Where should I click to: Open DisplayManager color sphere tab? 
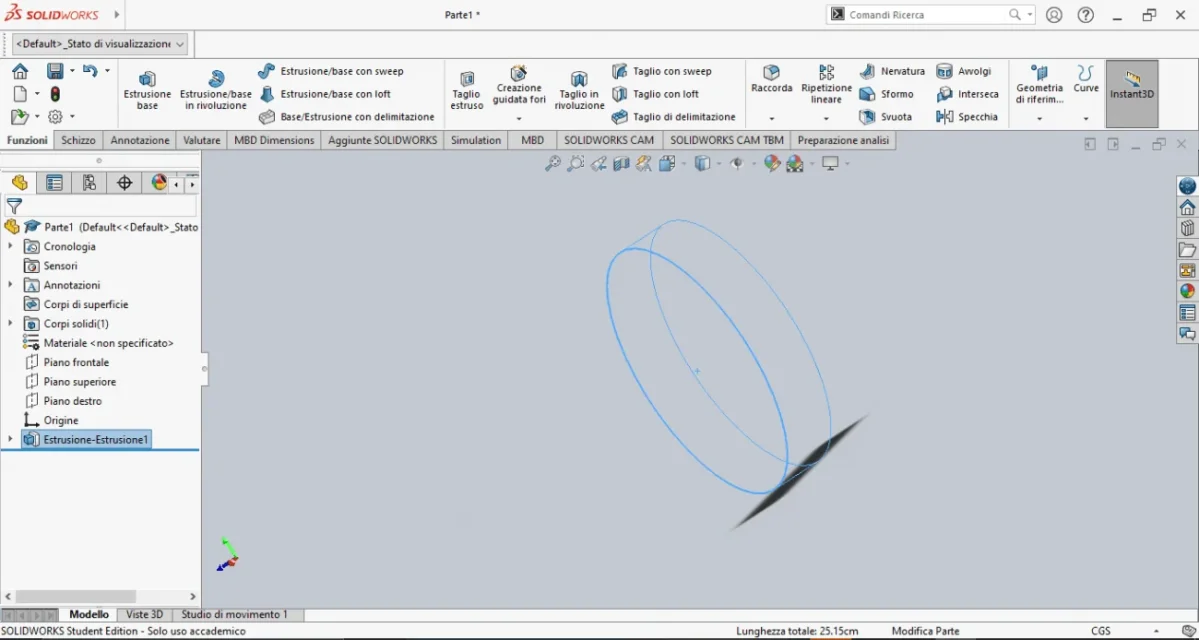pos(159,183)
